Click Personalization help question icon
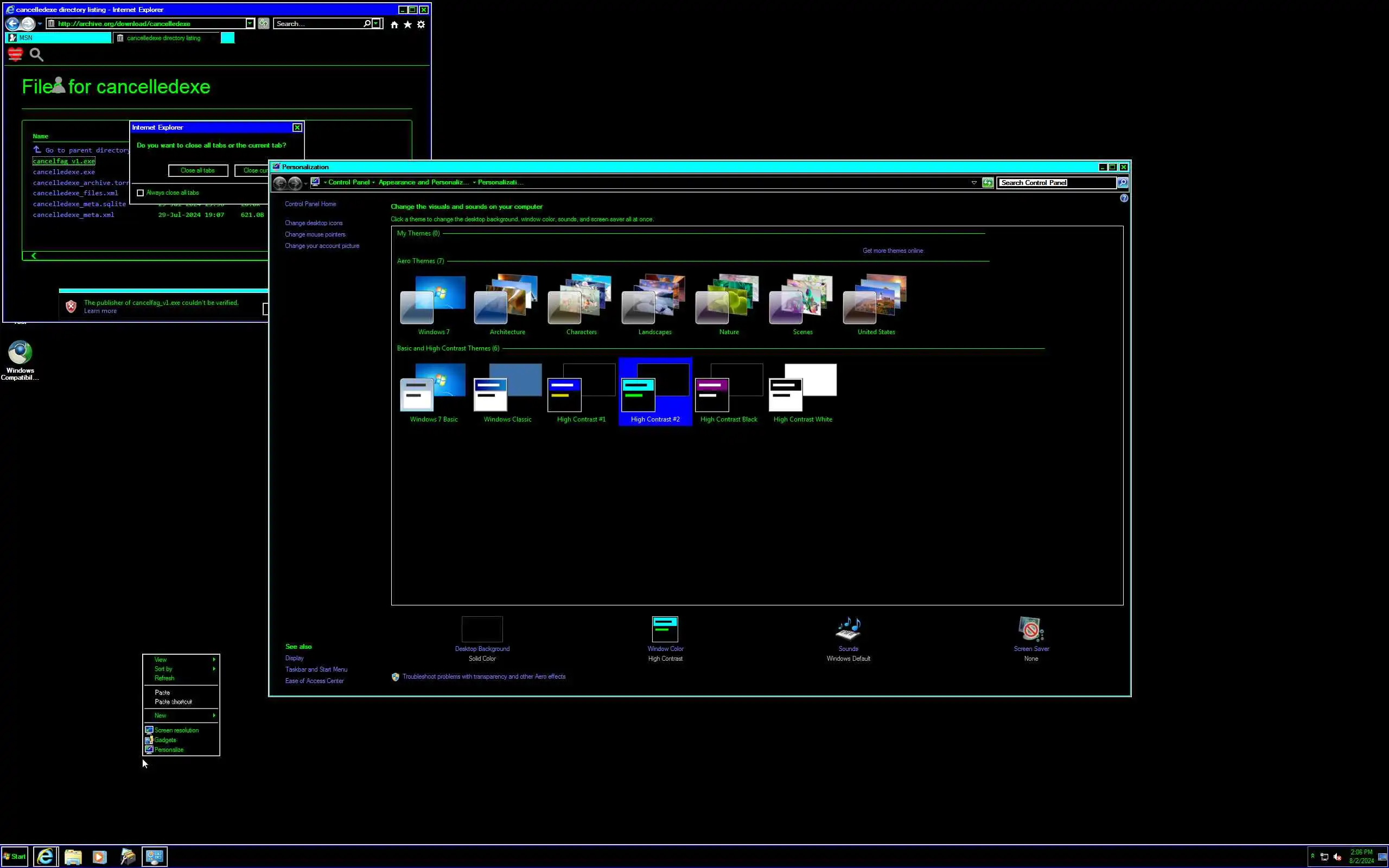 [x=1123, y=198]
